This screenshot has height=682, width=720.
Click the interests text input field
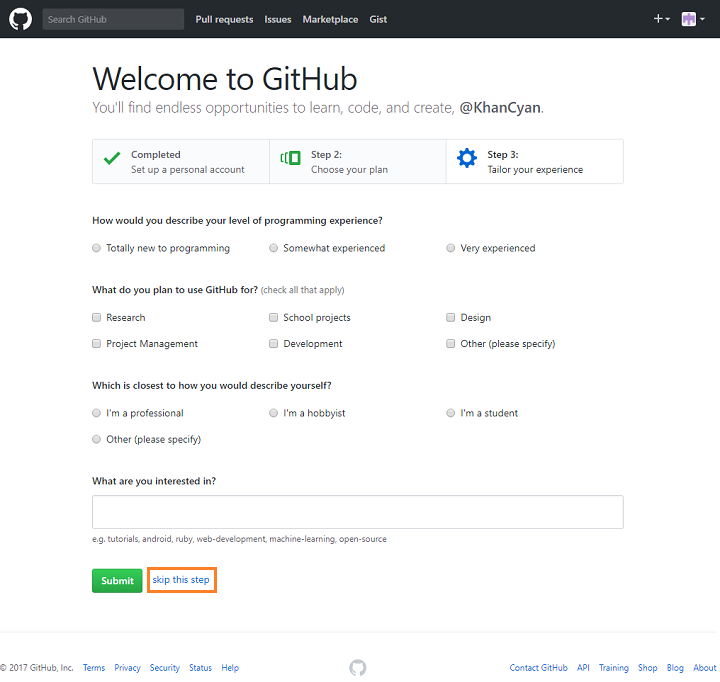[358, 512]
